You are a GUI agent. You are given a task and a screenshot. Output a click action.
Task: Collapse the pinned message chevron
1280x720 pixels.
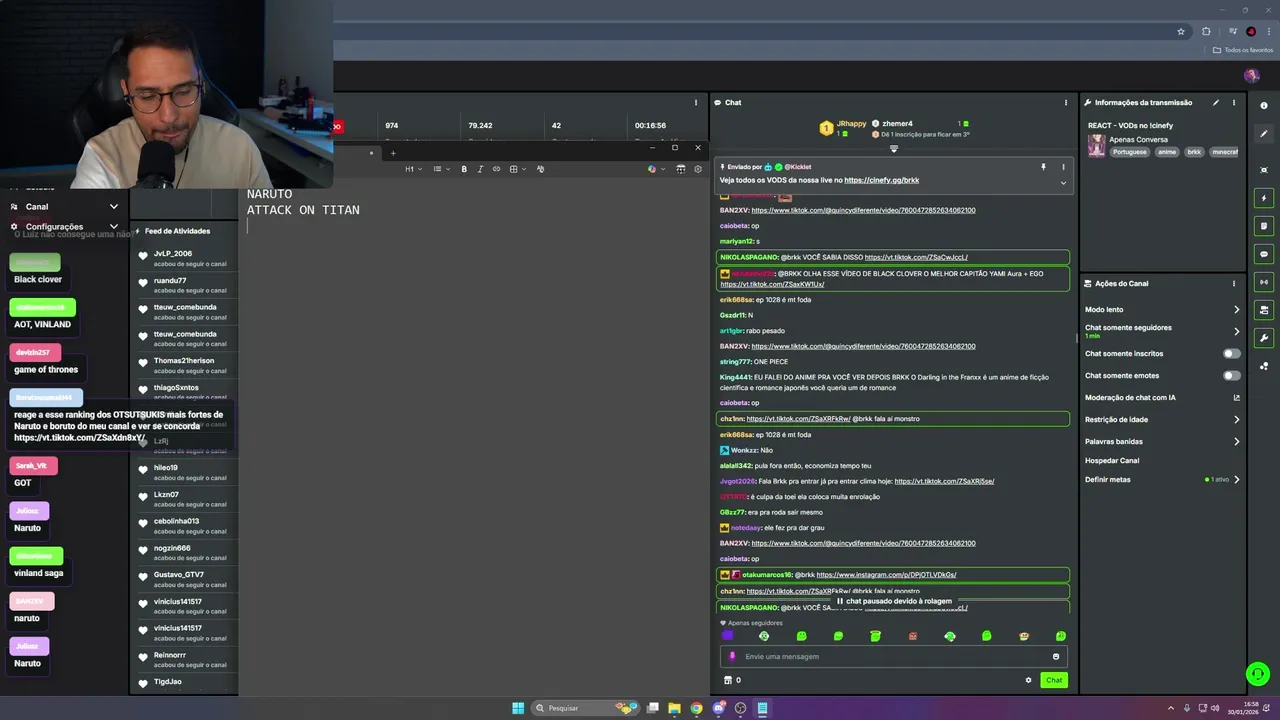(1063, 183)
